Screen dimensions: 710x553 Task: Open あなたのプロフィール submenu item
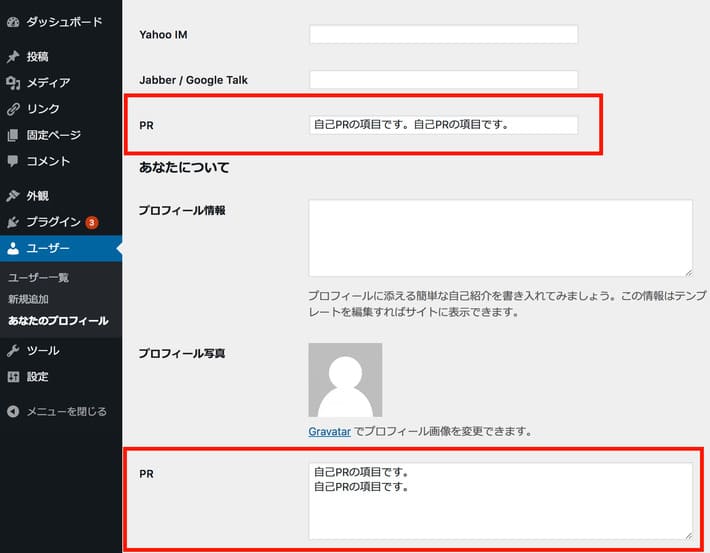pyautogui.click(x=58, y=321)
